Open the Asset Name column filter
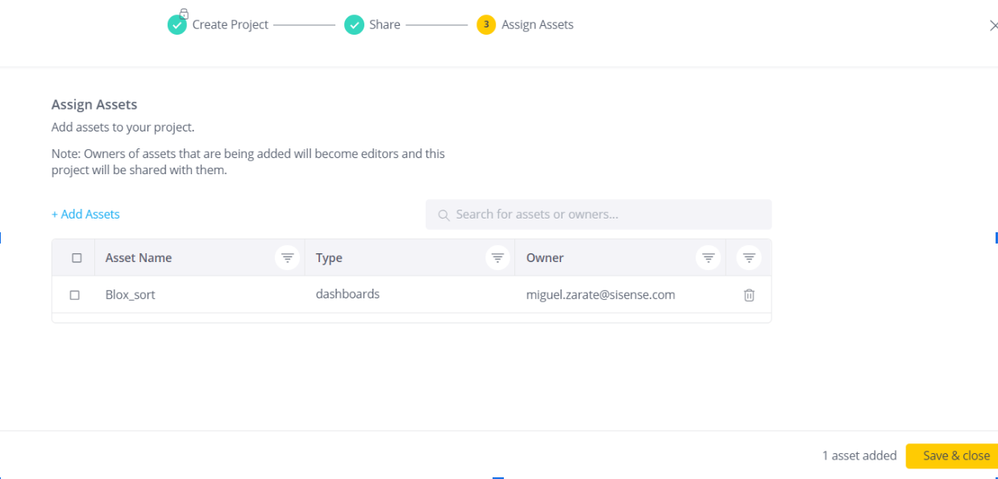Screen dimensions: 998x479 click(287, 258)
